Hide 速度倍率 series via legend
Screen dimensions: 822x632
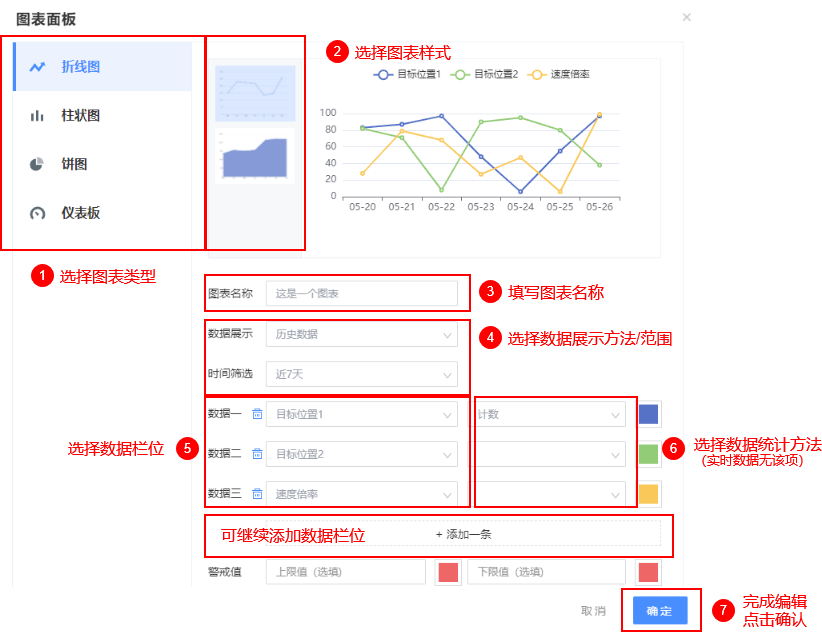[x=560, y=75]
